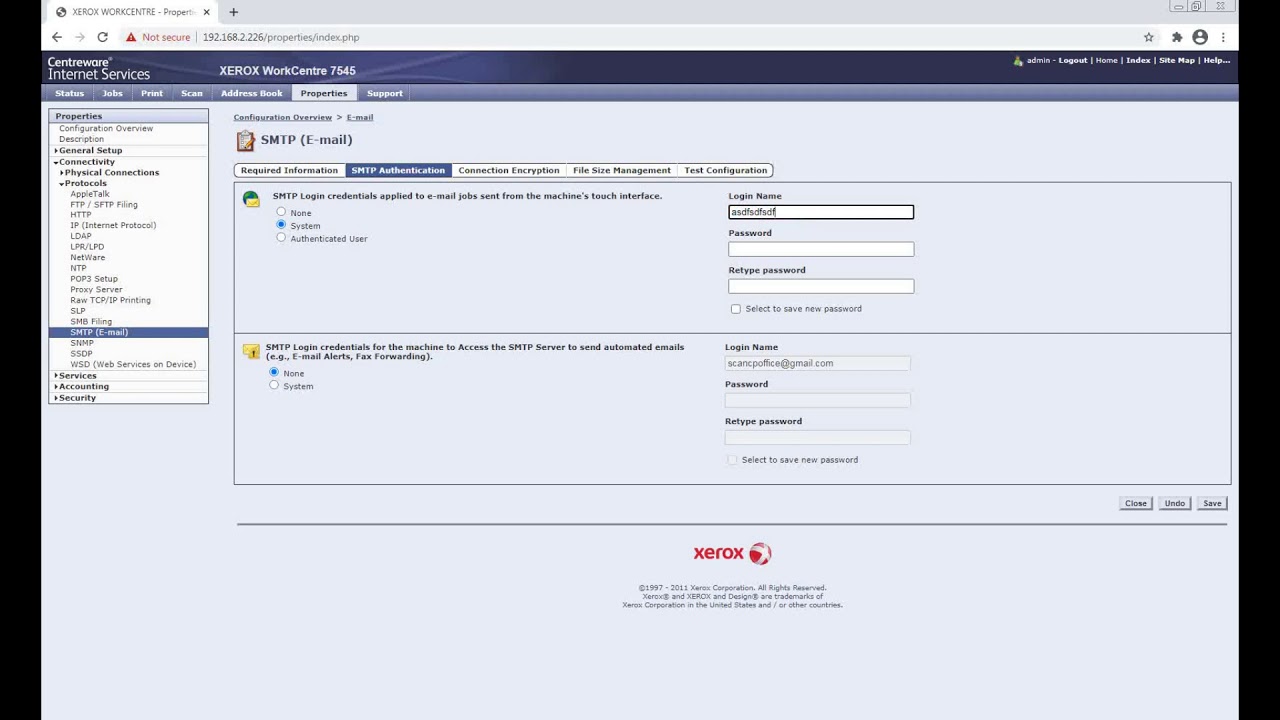The image size is (1280, 720).
Task: Switch to File Size Management tab
Action: (622, 170)
